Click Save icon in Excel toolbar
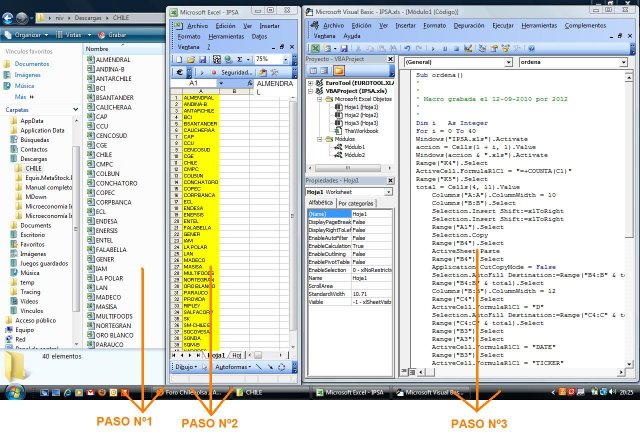Image resolution: width=640 pixels, height=442 pixels. tap(202, 60)
